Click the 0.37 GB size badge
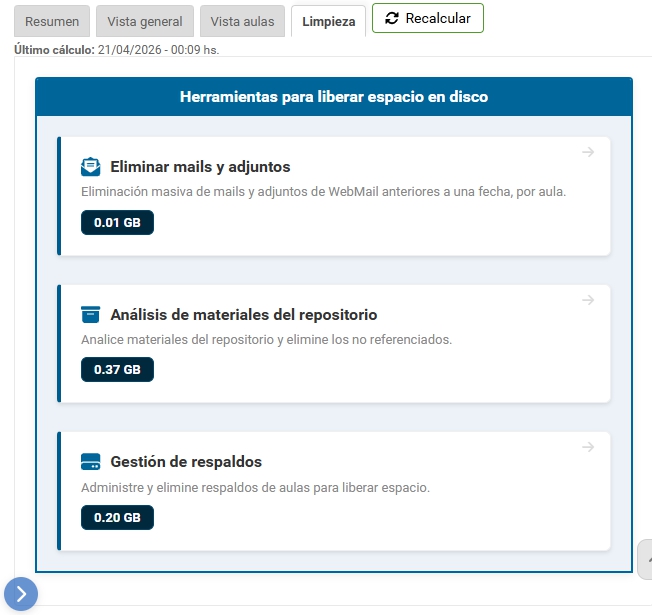652x615 pixels. [117, 370]
